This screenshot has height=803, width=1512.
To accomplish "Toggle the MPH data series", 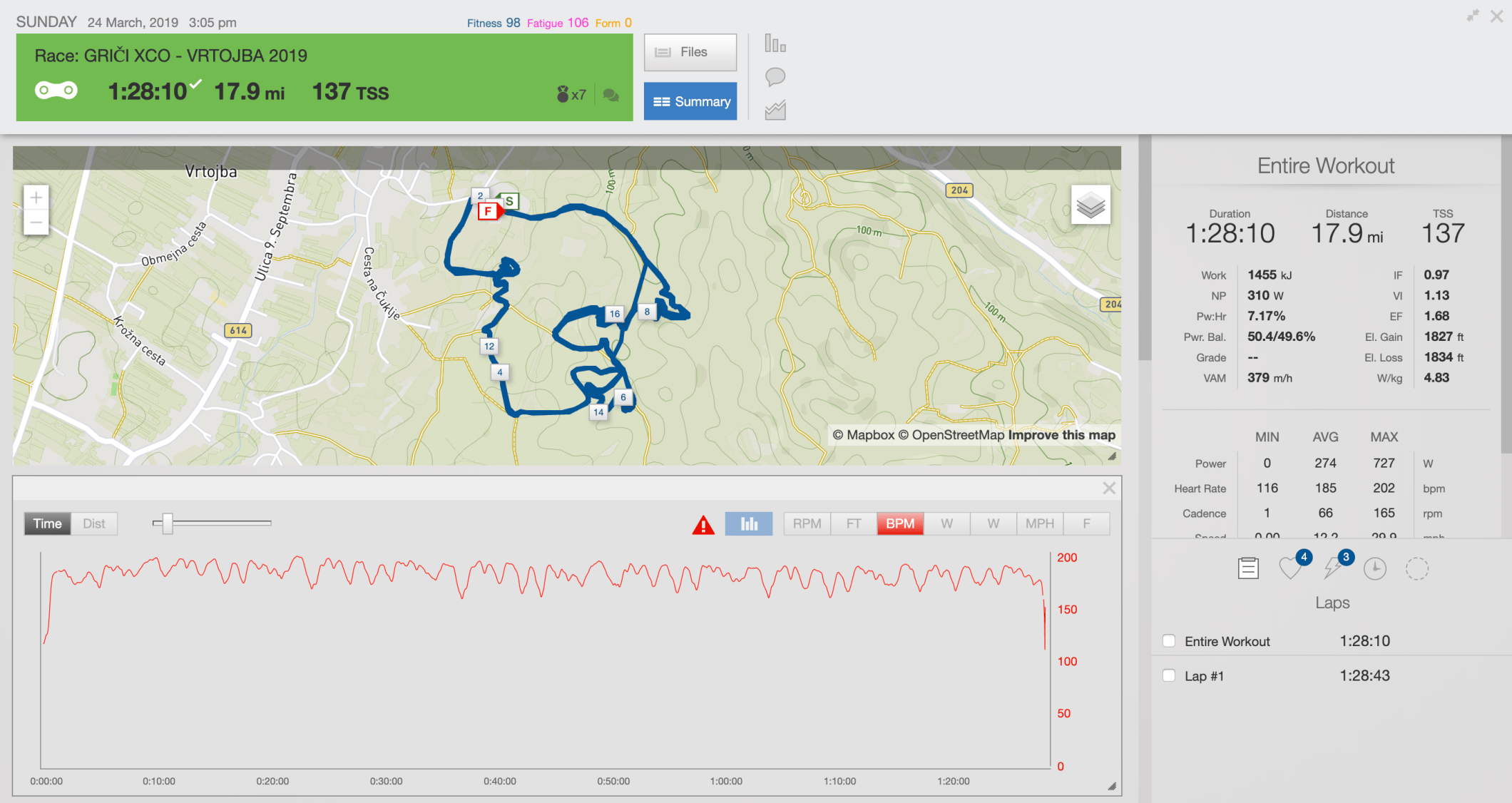I will coord(1039,523).
